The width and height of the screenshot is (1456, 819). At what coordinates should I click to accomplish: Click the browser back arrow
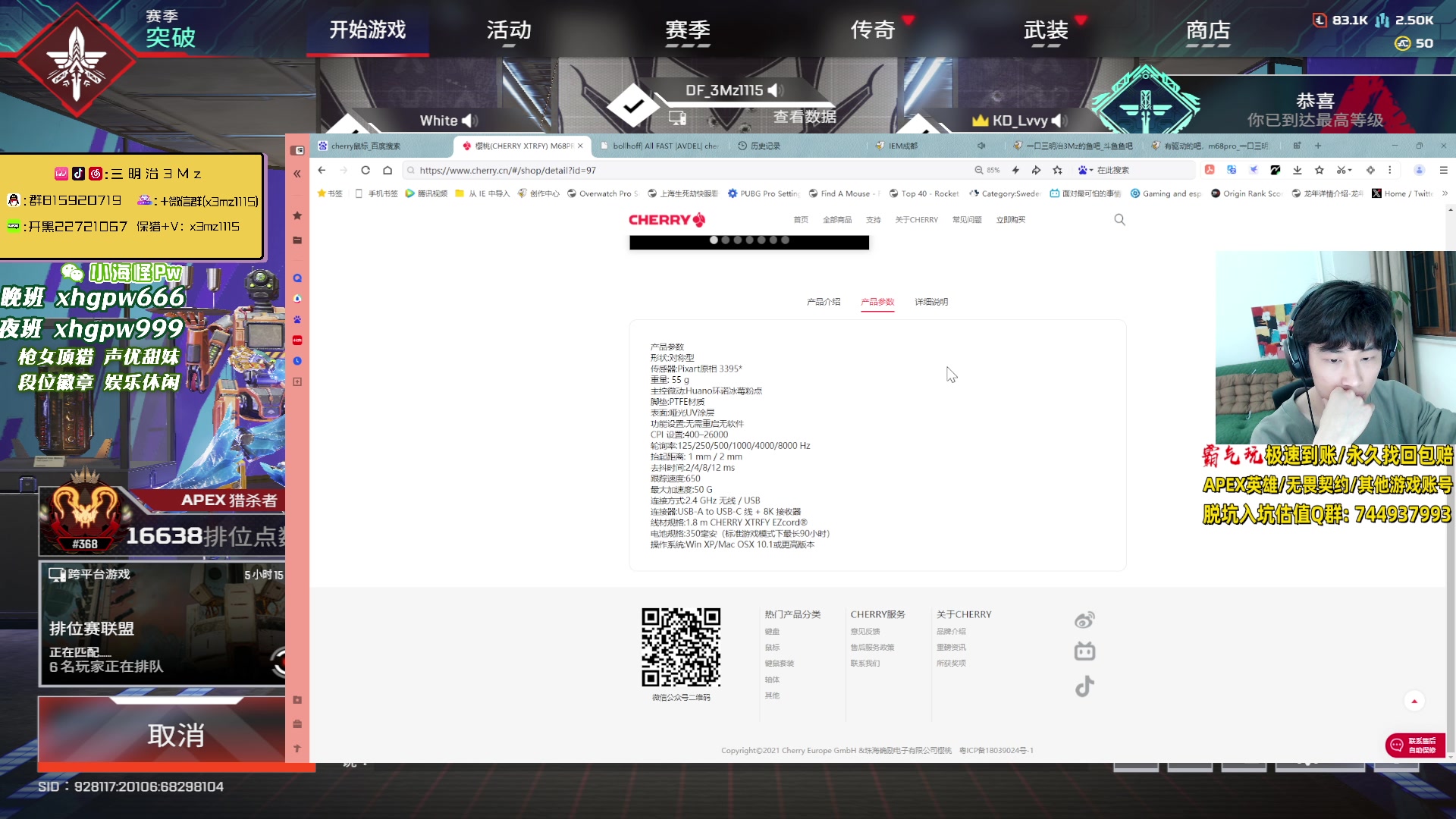(322, 171)
